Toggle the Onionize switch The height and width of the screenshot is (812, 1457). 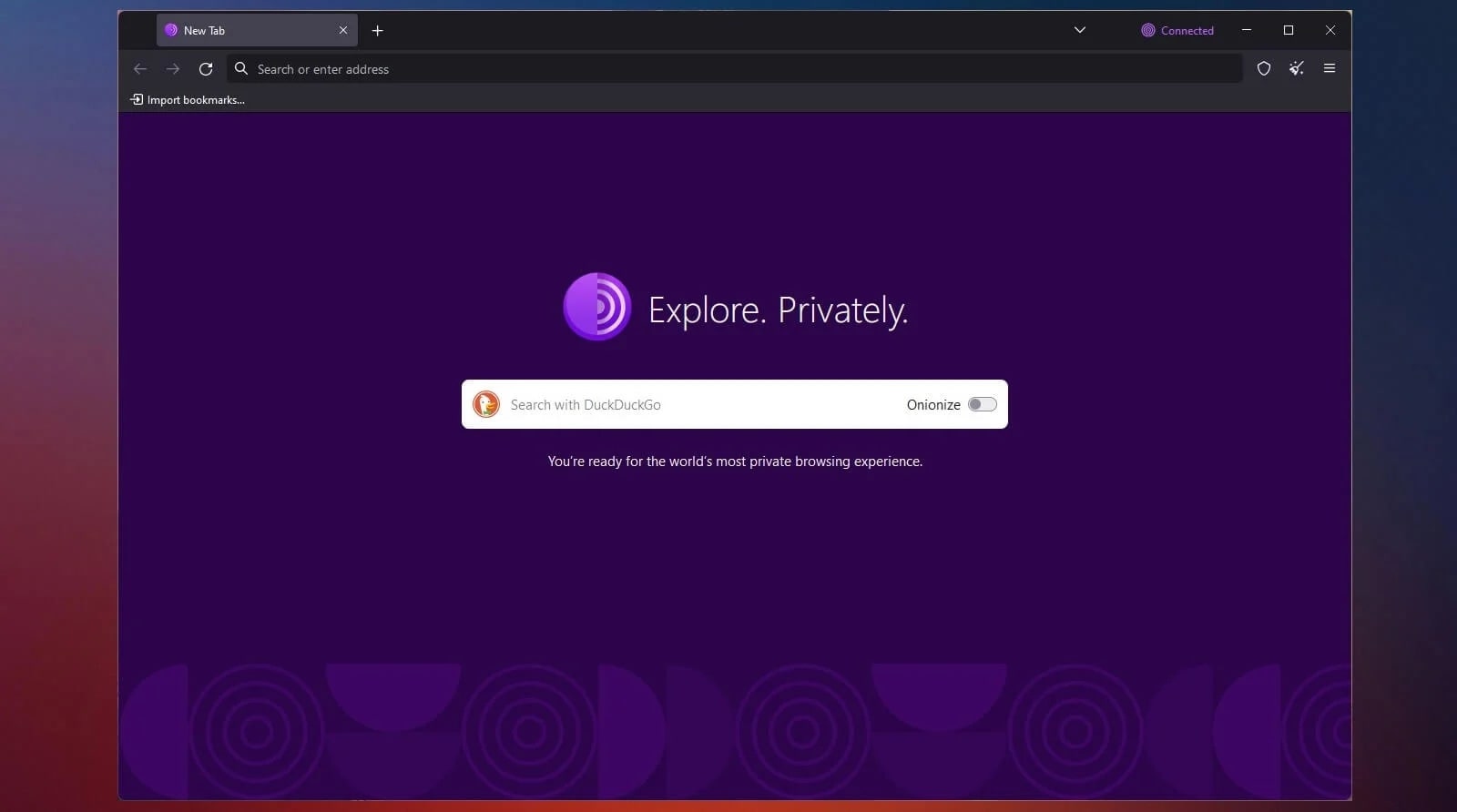coord(982,404)
